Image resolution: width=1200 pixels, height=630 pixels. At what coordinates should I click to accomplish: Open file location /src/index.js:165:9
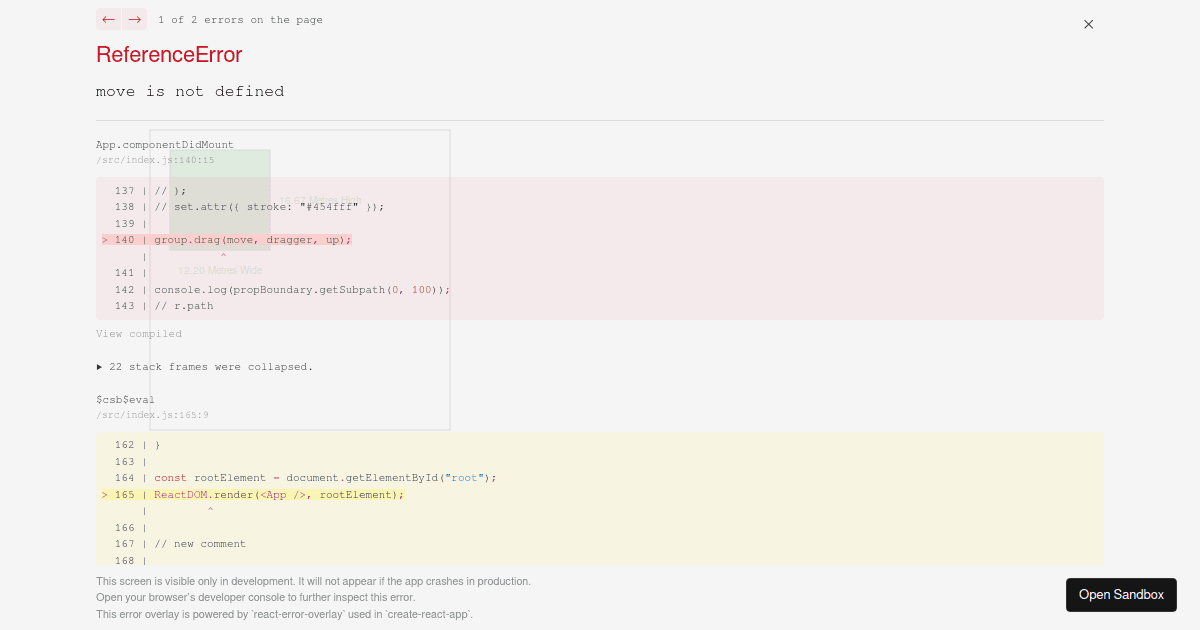tap(152, 415)
